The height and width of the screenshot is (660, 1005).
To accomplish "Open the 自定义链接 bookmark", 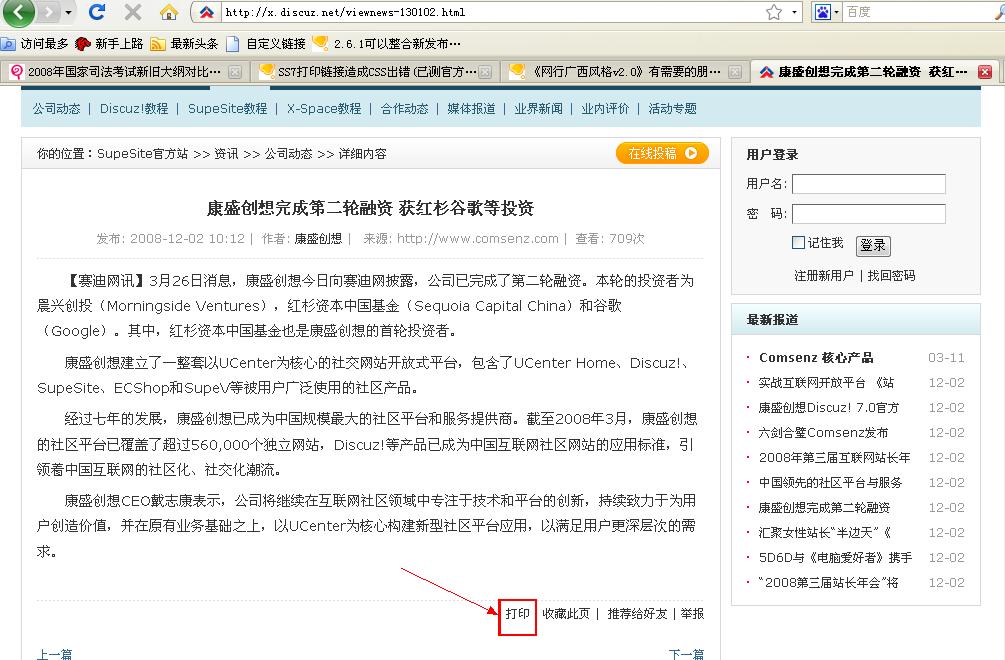I will point(266,44).
